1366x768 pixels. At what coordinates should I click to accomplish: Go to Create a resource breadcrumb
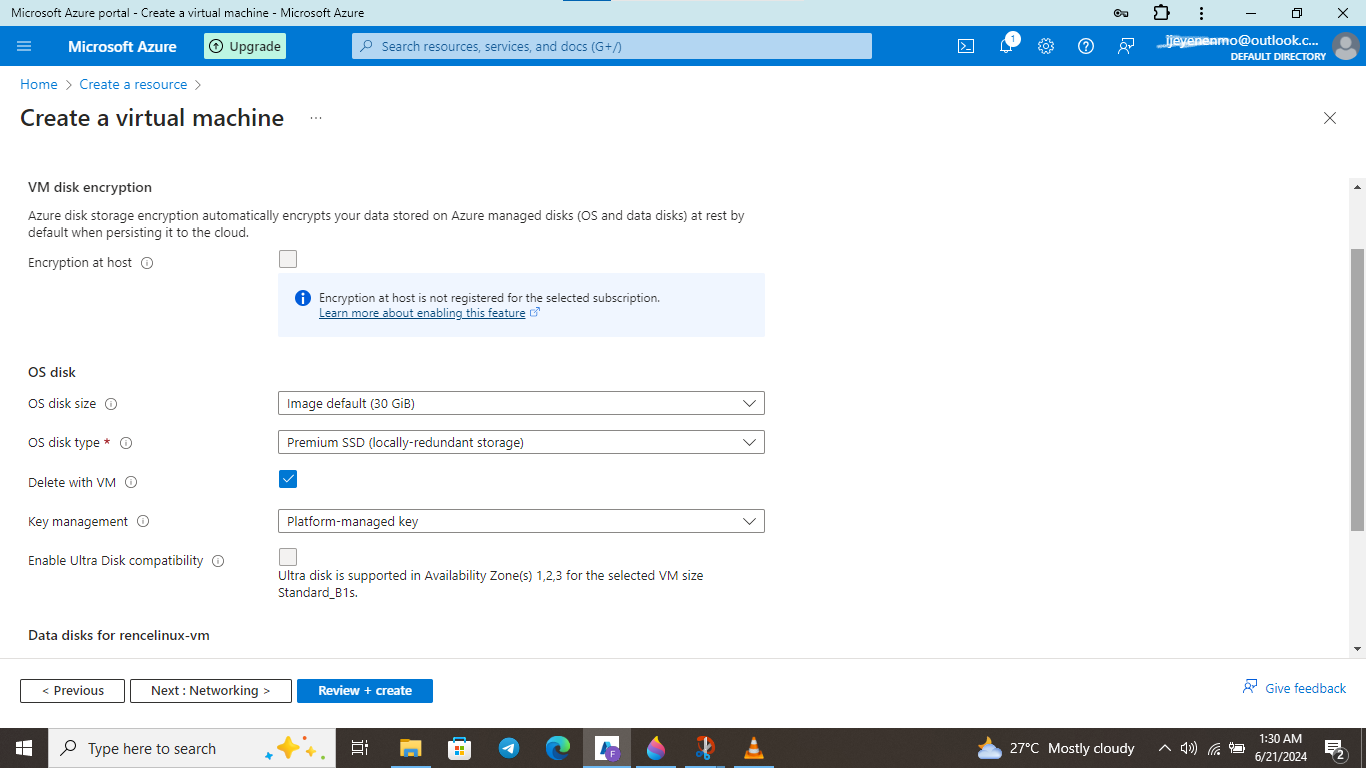pos(133,85)
